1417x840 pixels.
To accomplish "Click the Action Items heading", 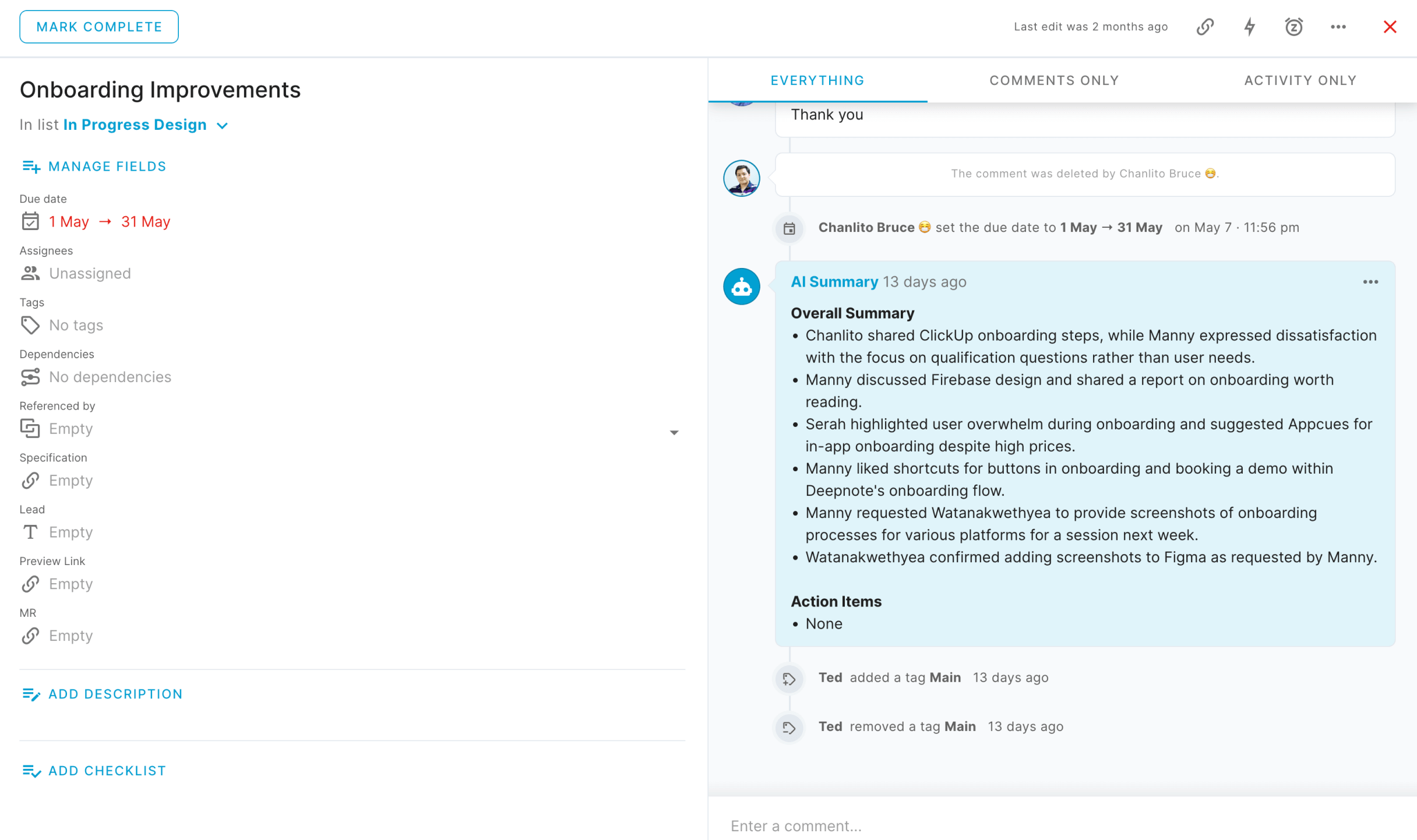I will point(836,602).
